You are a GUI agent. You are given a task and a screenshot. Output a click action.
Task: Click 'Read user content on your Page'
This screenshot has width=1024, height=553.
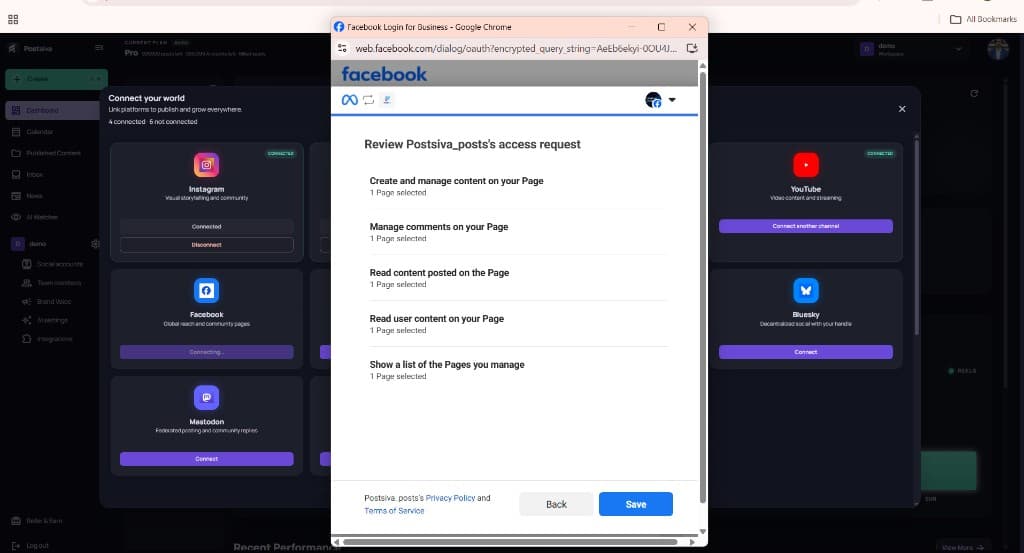pos(437,319)
